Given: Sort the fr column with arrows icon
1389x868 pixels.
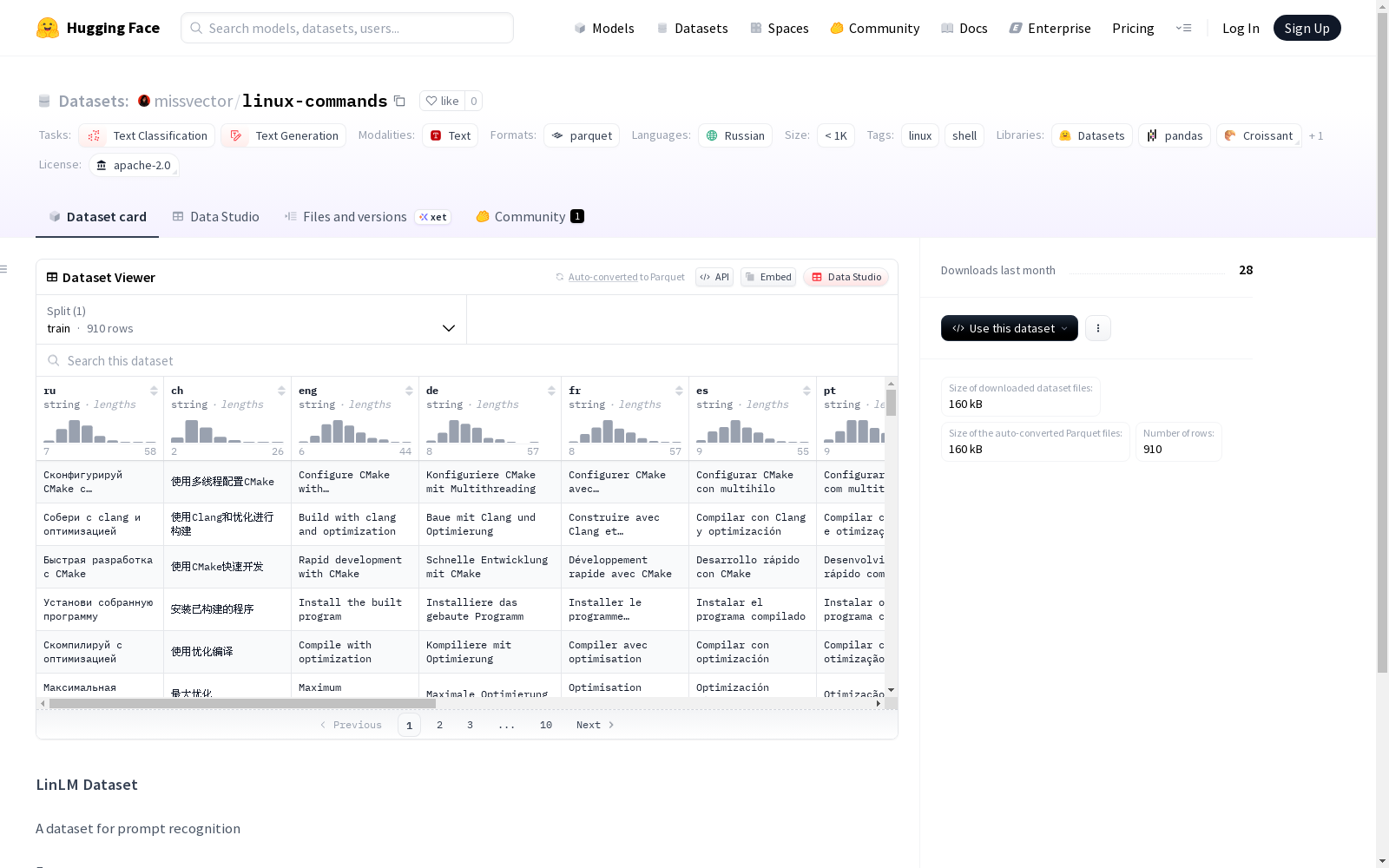Looking at the screenshot, I should pos(679,391).
